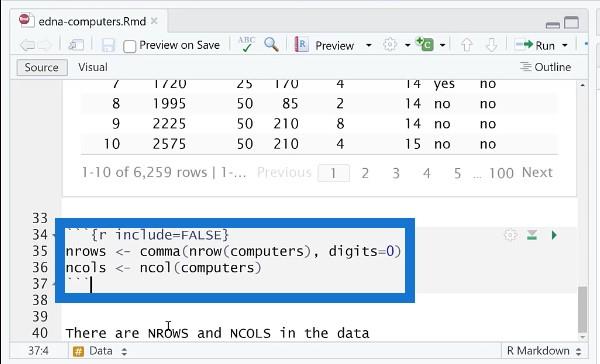The width and height of the screenshot is (600, 364).
Task: Click the spell check ABC icon
Action: pyautogui.click(x=246, y=44)
